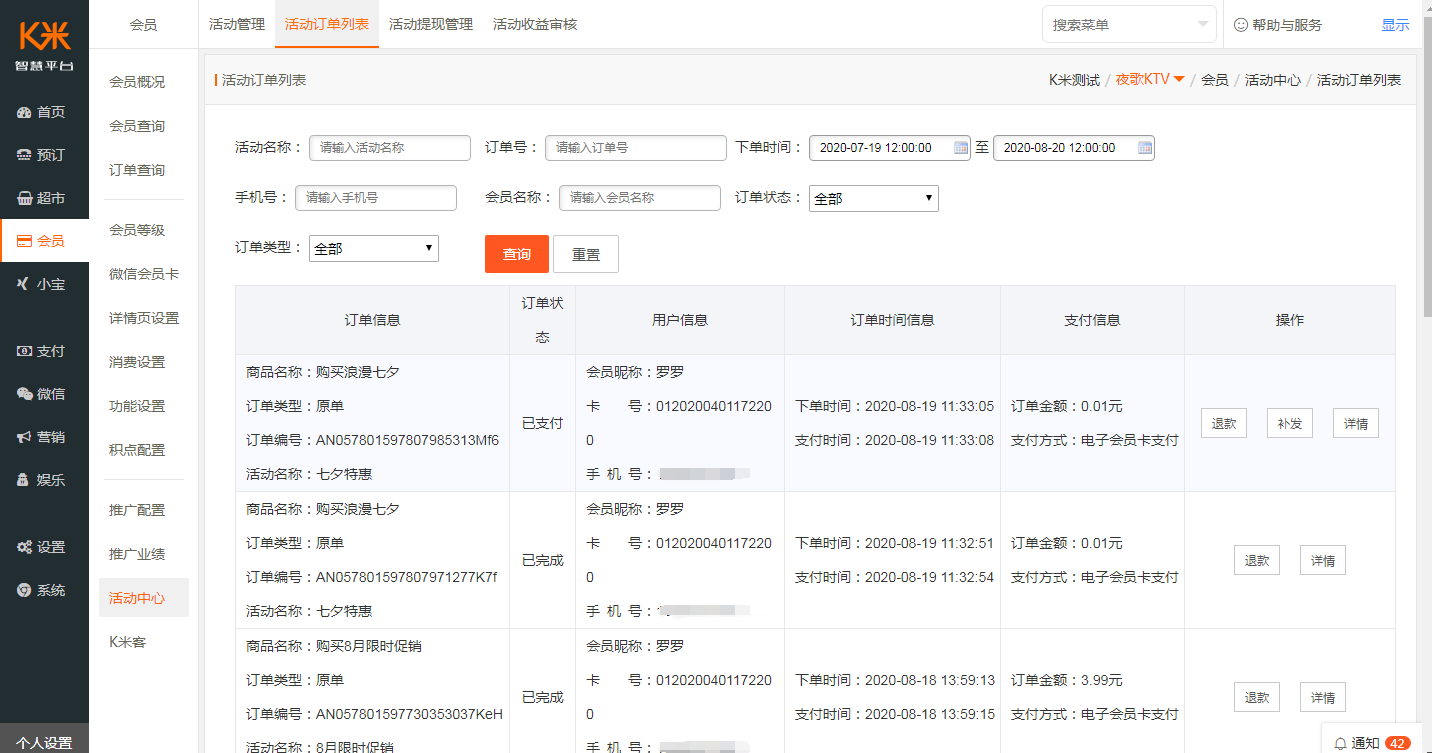The height and width of the screenshot is (753, 1432).
Task: Expand the 夜歌KTV store selector arrow
Action: point(1179,80)
